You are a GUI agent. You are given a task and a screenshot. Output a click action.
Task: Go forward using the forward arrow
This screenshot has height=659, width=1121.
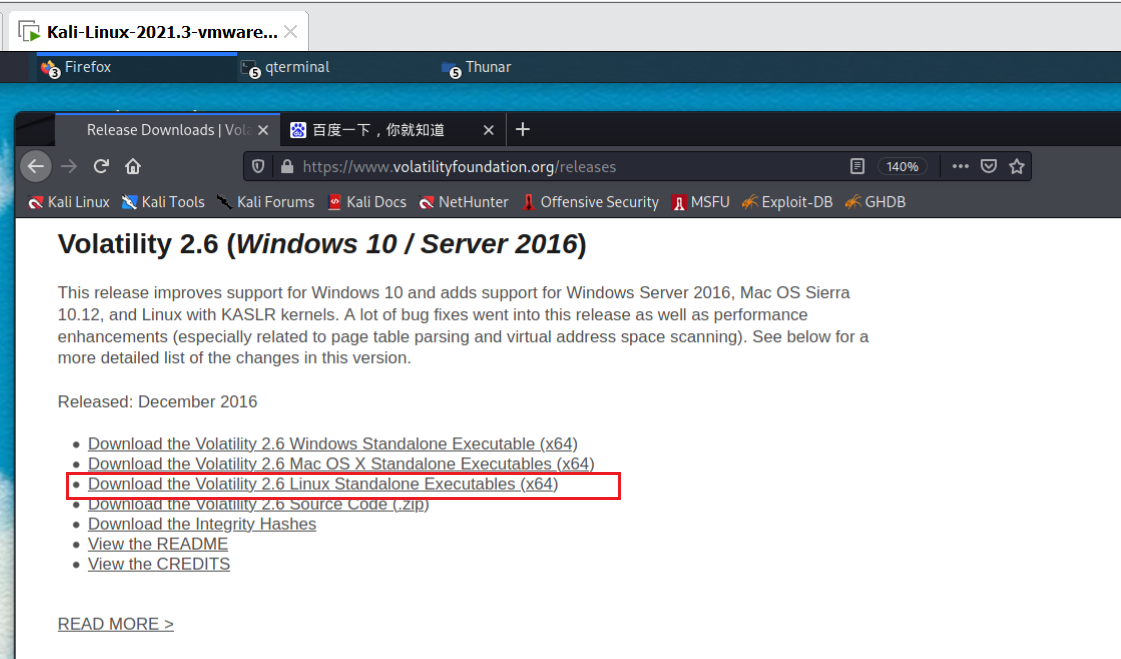[69, 167]
